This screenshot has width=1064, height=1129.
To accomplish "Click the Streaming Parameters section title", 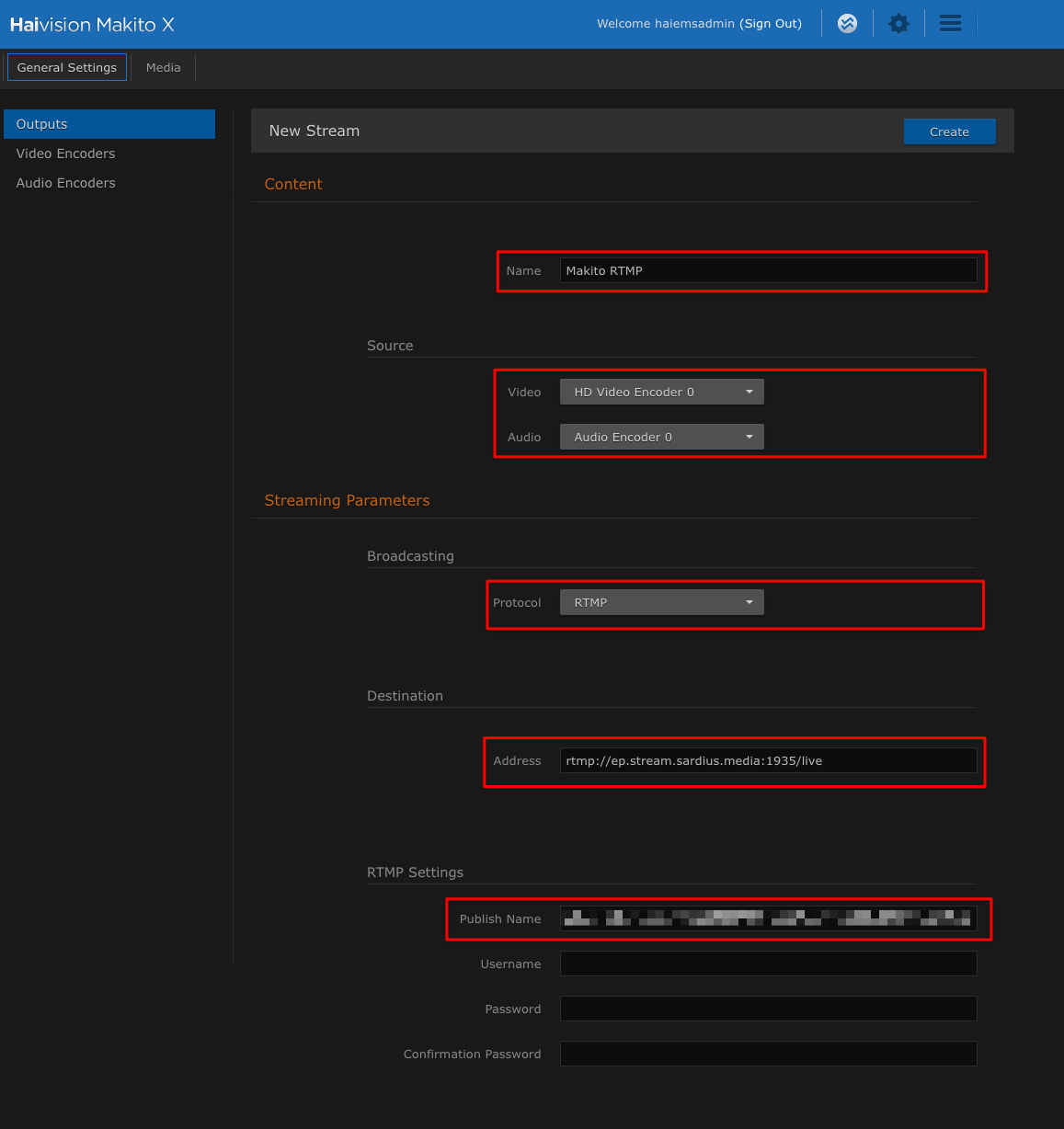I will coord(347,500).
